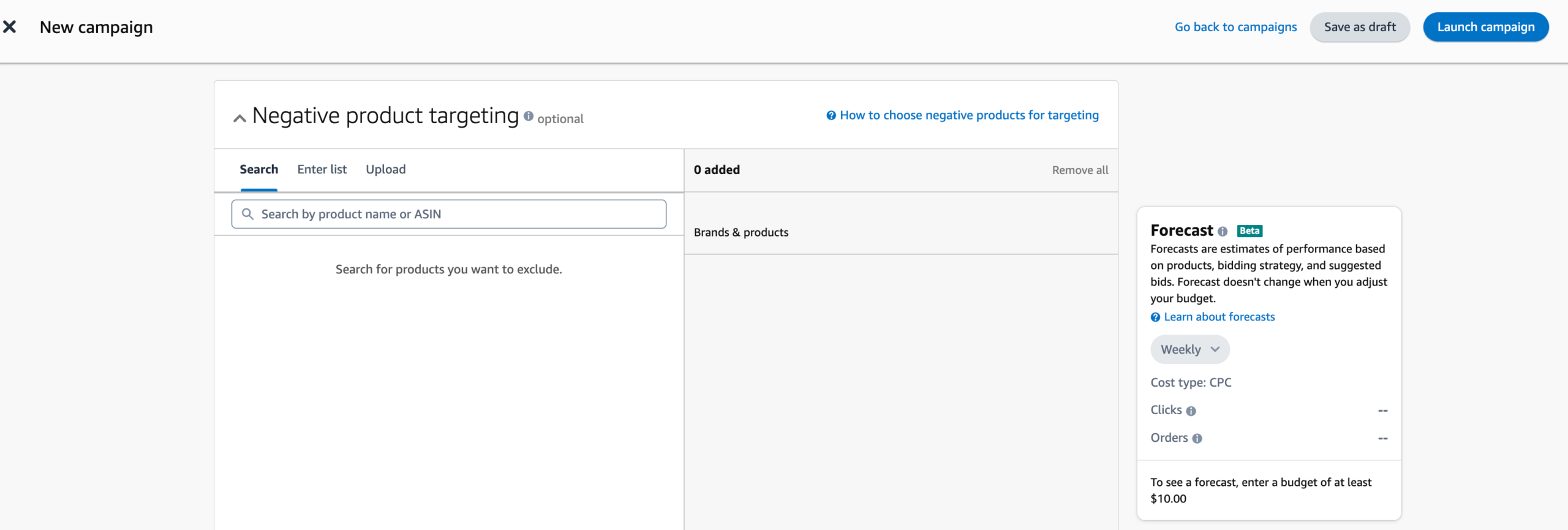This screenshot has width=1568, height=530.
Task: Click the help icon before How to choose negative products
Action: [x=831, y=116]
